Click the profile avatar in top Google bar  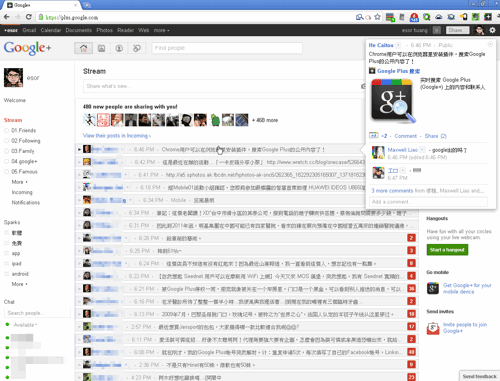tap(479, 30)
